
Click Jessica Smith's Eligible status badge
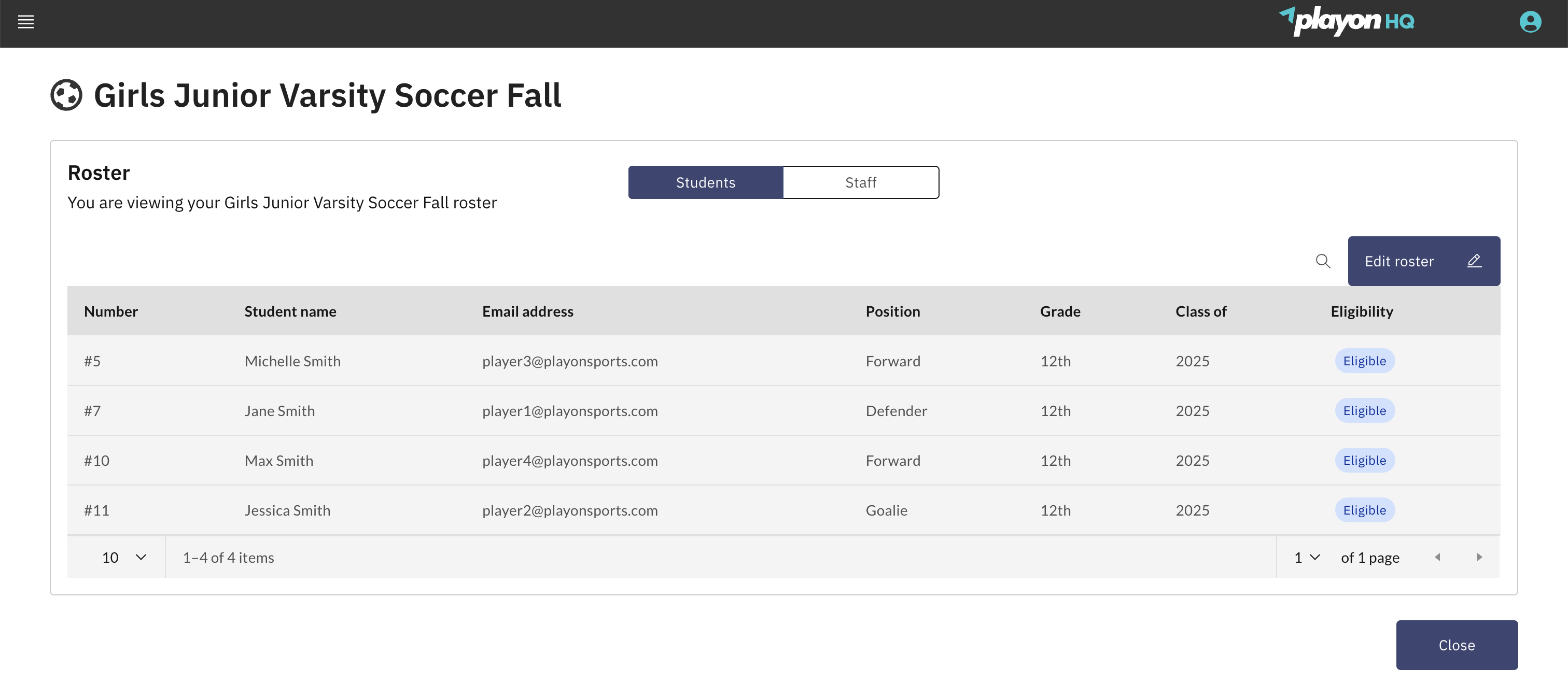(1365, 510)
